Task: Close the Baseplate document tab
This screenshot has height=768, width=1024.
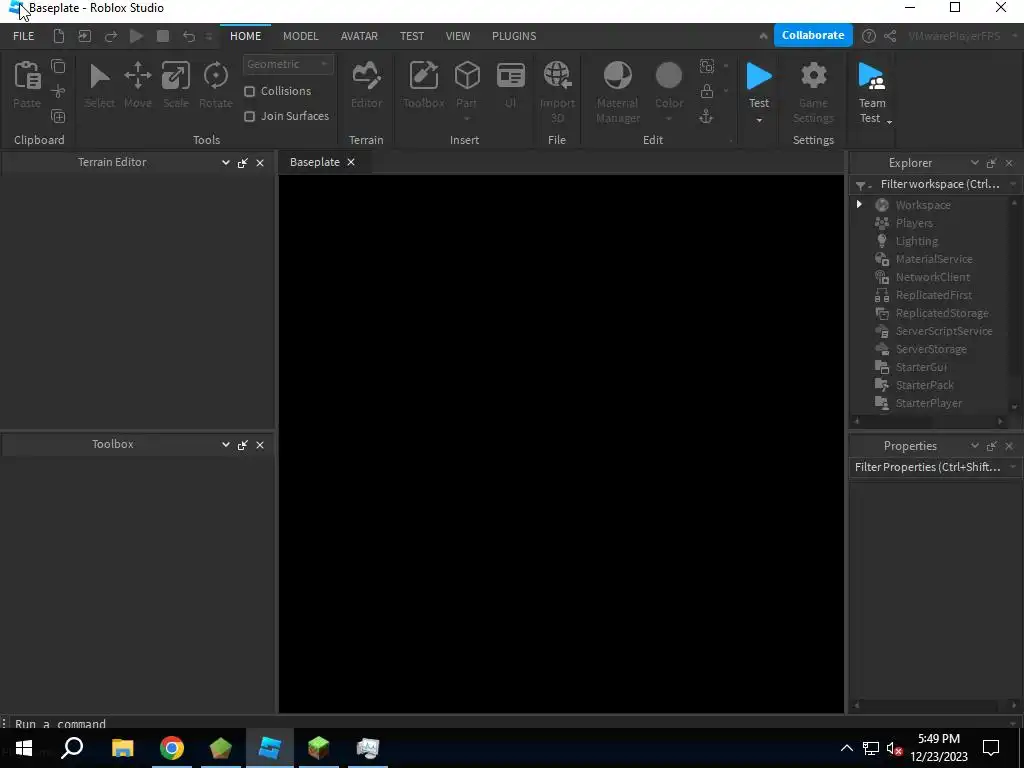Action: coord(351,162)
